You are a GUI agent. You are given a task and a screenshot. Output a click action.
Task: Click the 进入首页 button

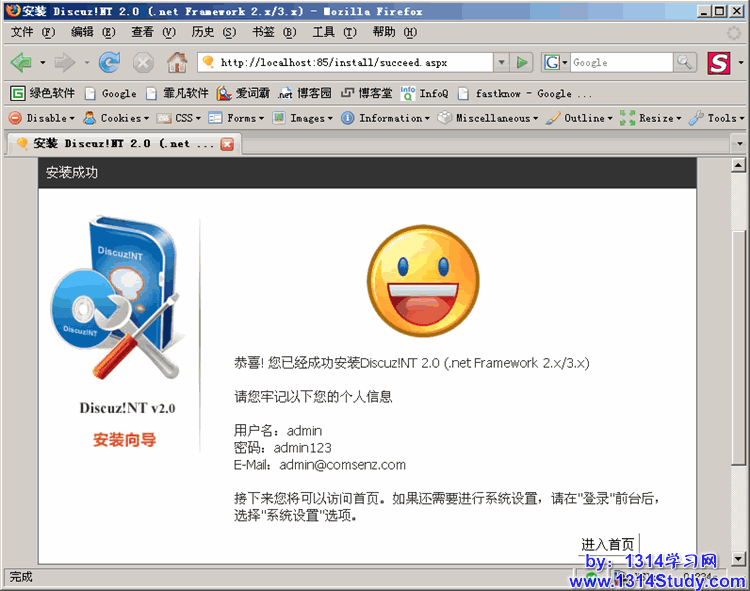pos(608,544)
